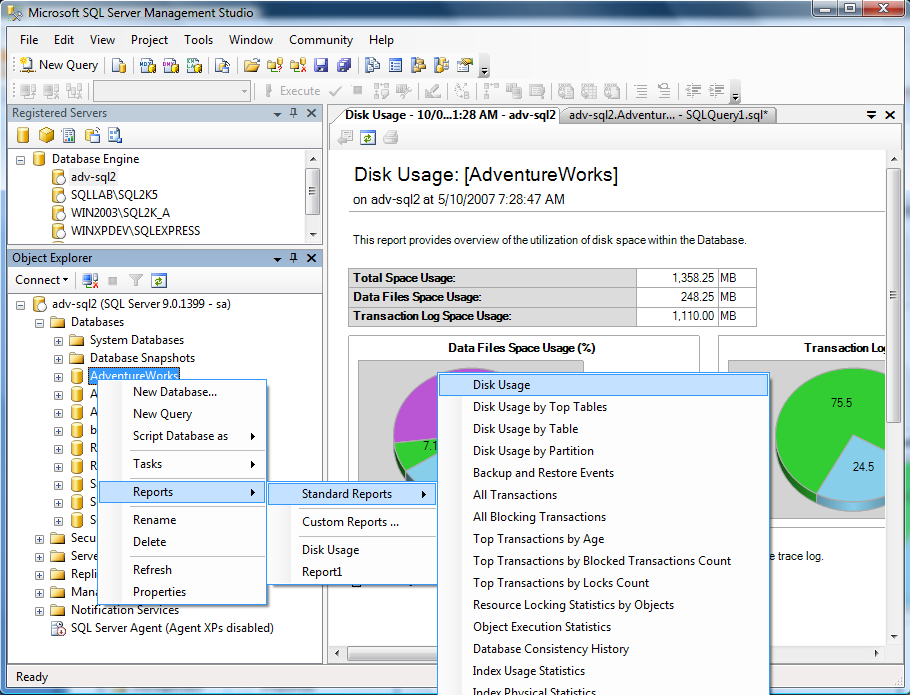Select SQLLAB\SQL2K5 registered server
This screenshot has width=910, height=695.
click(114, 195)
